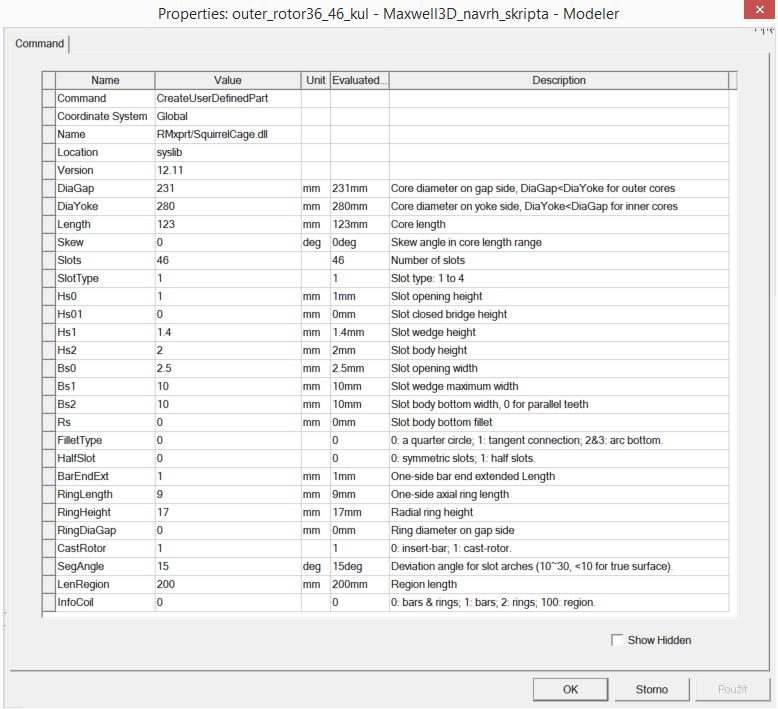Select the row header of DiaYoke row

click(x=49, y=206)
